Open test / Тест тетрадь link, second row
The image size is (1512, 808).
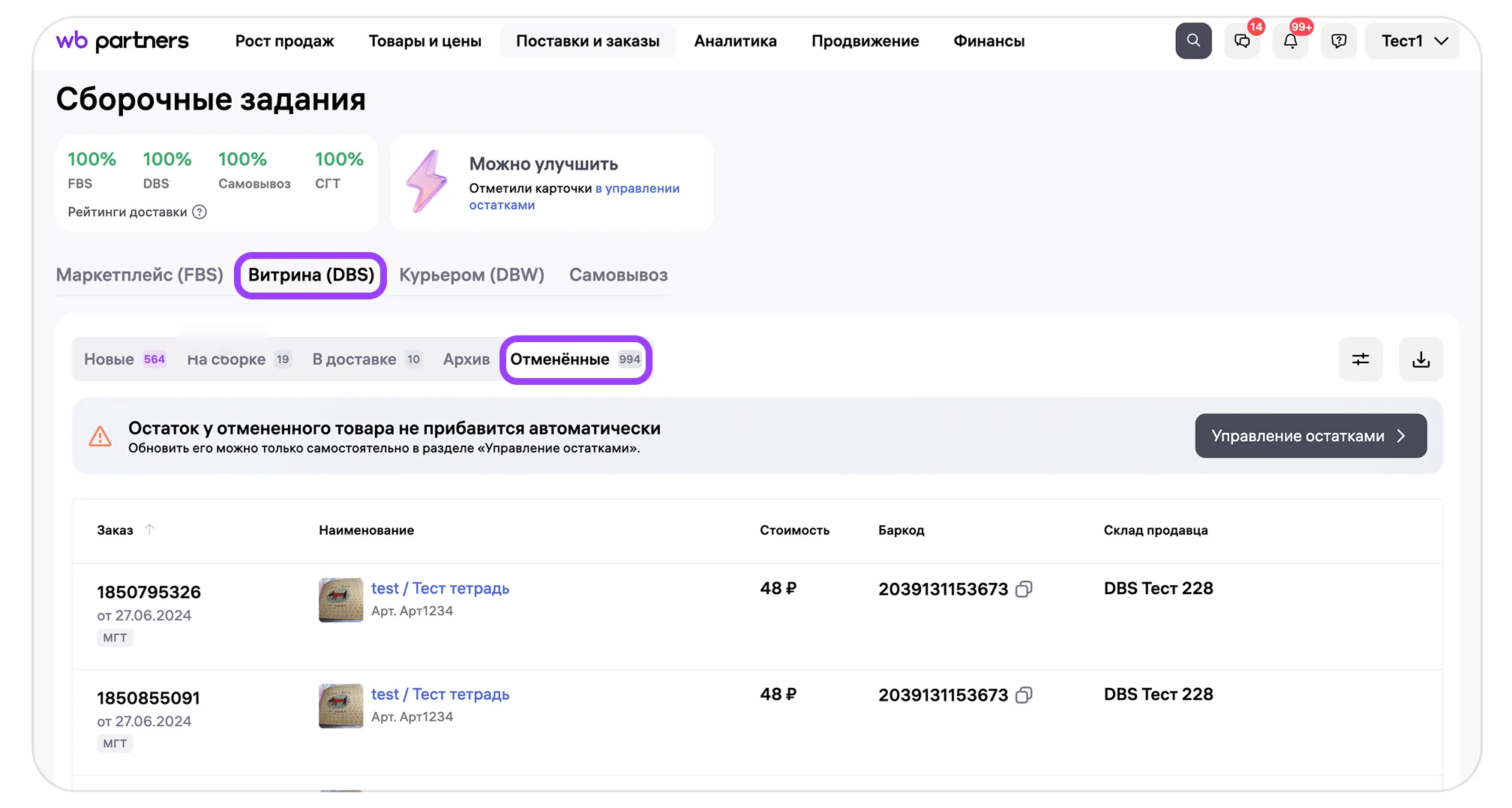(439, 695)
